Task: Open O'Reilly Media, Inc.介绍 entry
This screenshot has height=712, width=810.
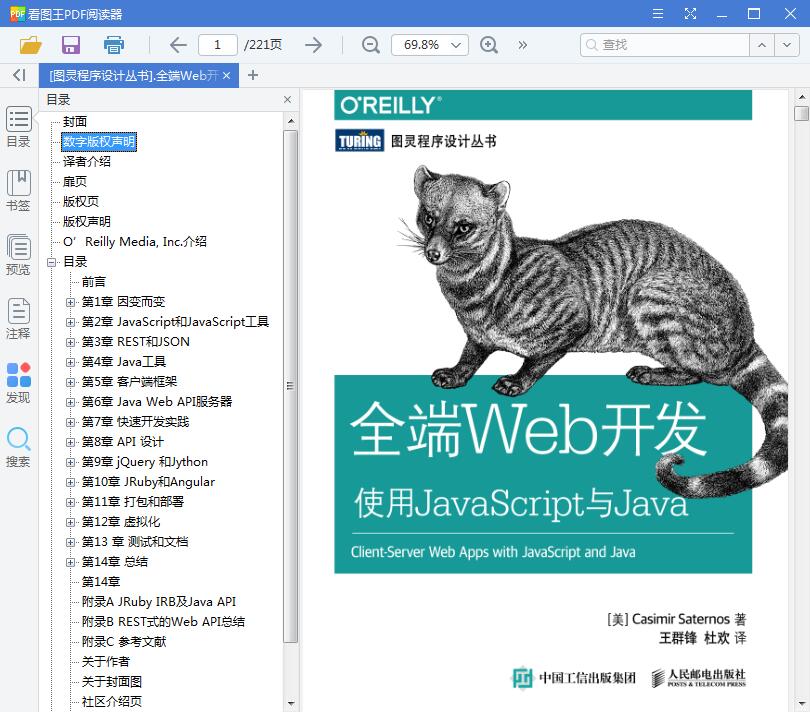Action: 135,242
